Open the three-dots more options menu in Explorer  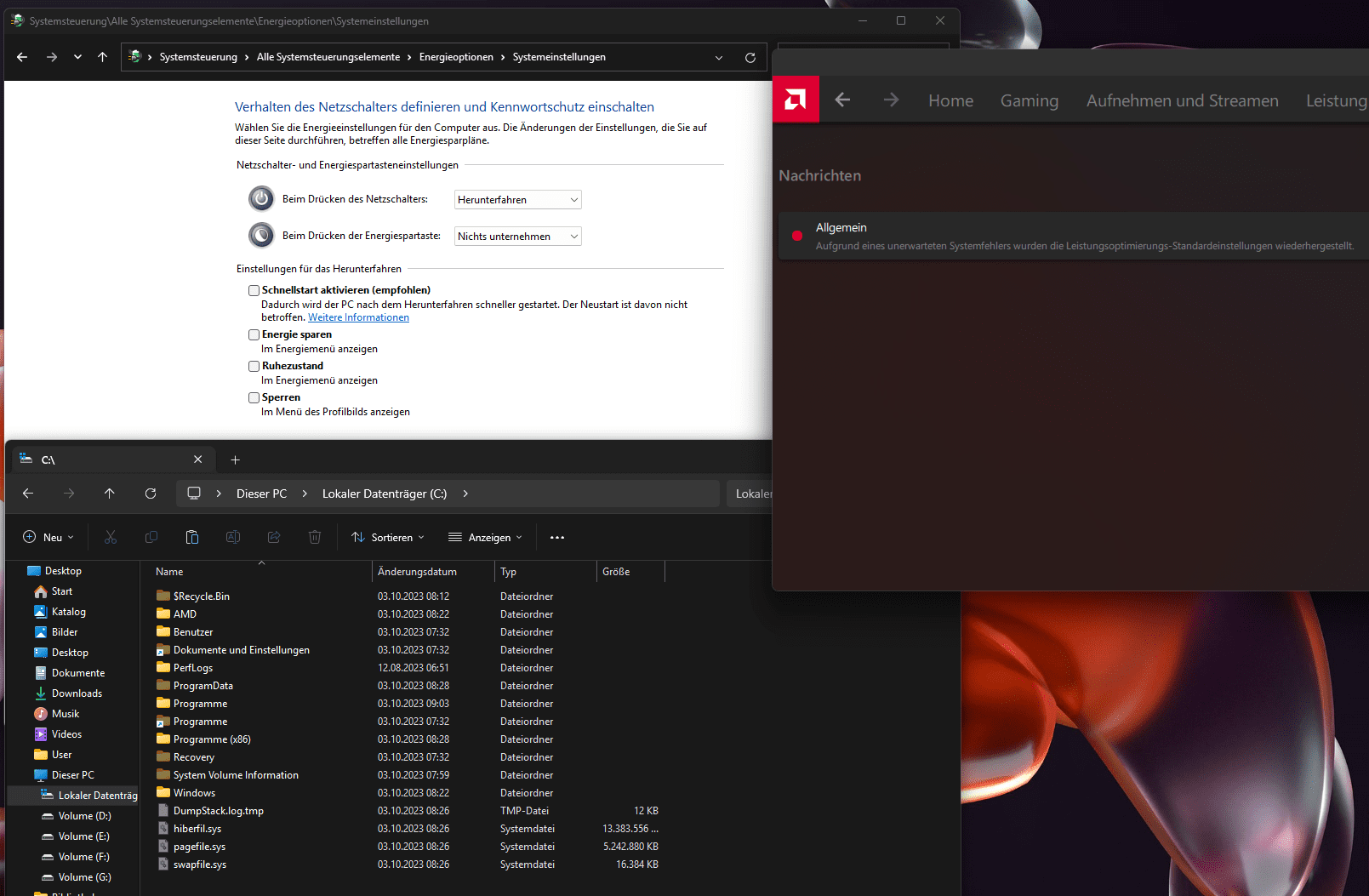pos(557,537)
